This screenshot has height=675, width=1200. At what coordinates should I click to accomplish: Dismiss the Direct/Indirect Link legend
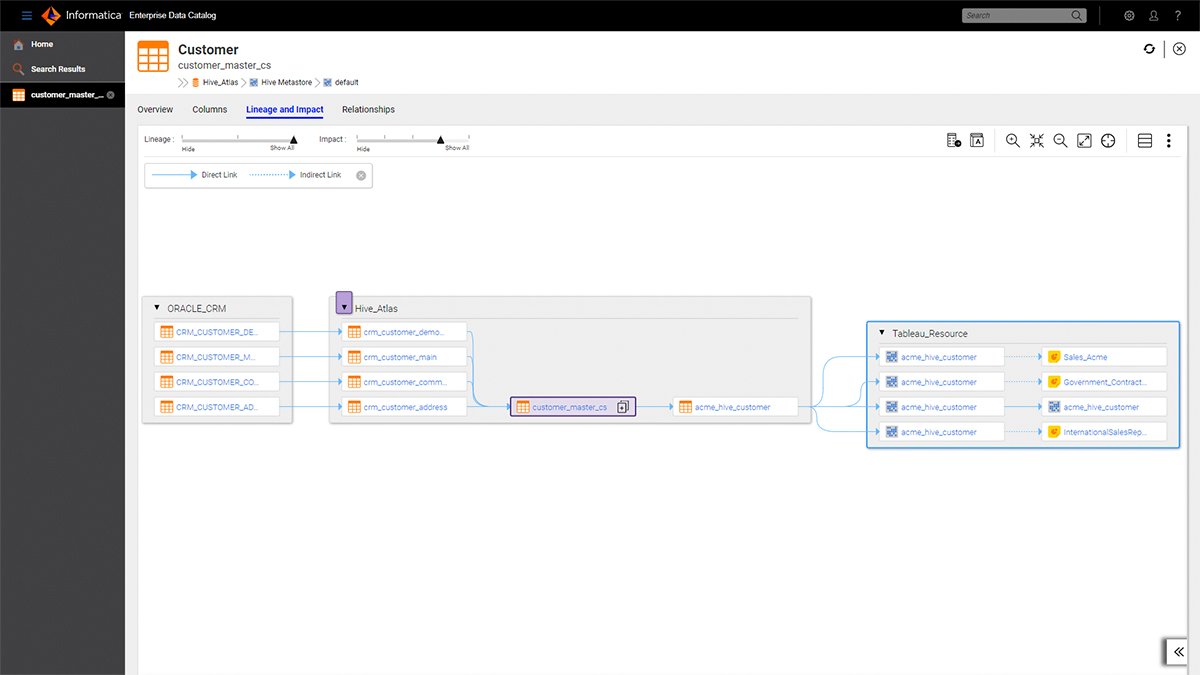click(361, 175)
